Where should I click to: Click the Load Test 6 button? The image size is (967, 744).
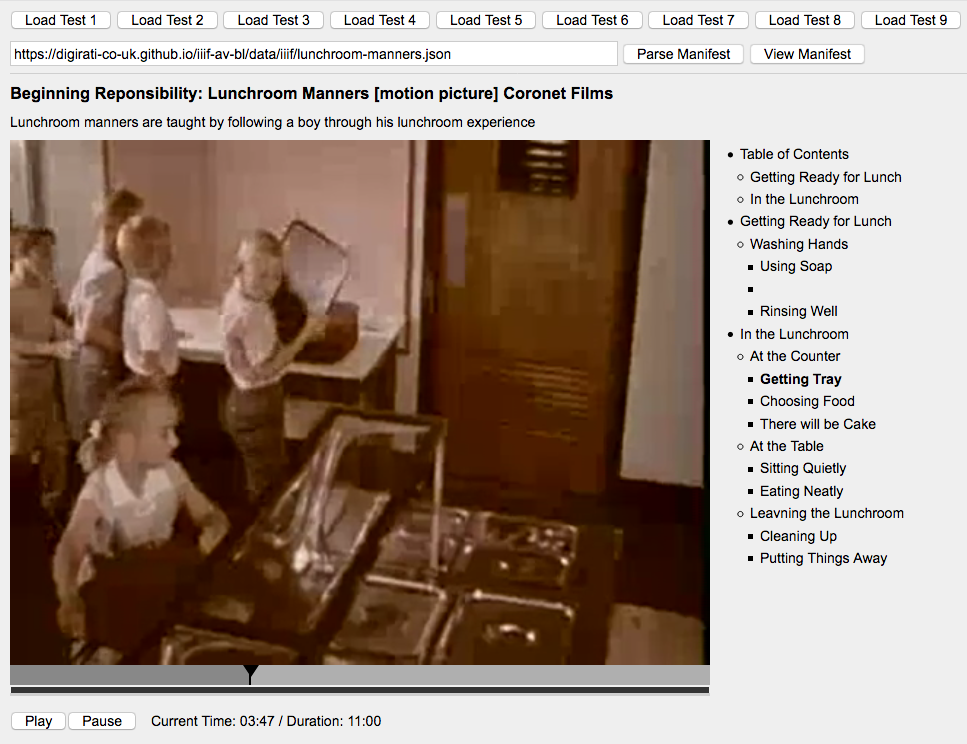[x=592, y=20]
